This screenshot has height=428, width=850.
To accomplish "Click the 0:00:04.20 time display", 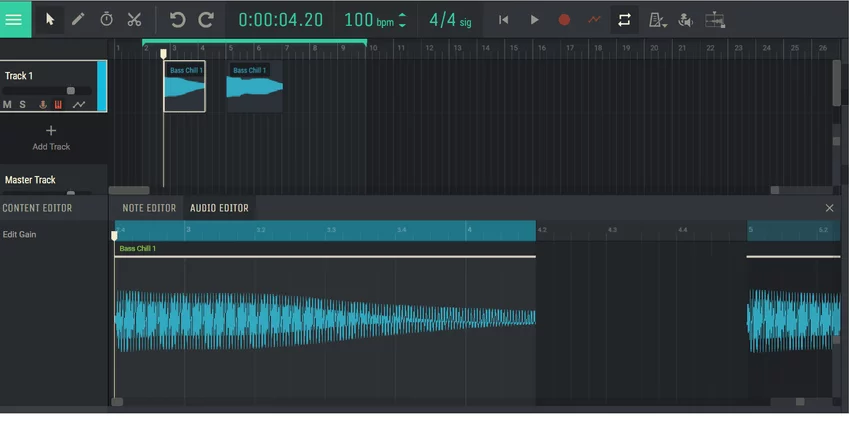I will click(x=280, y=20).
